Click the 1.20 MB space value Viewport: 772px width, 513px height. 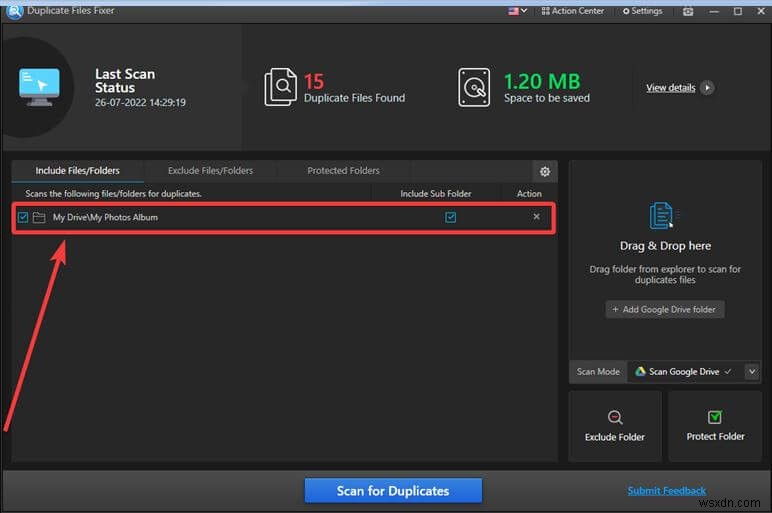point(542,81)
